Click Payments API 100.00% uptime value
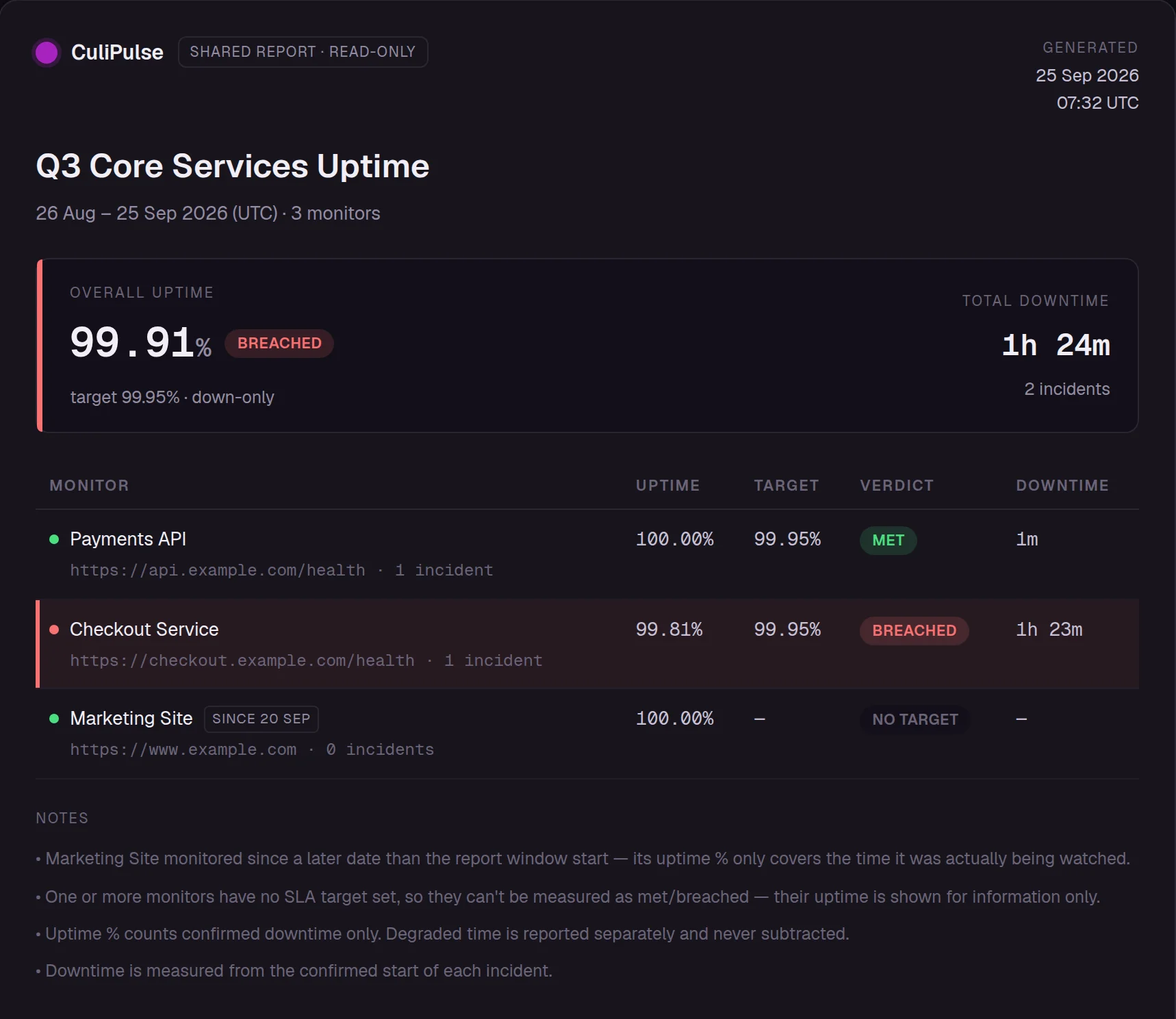The width and height of the screenshot is (1176, 1019). pyautogui.click(x=675, y=539)
